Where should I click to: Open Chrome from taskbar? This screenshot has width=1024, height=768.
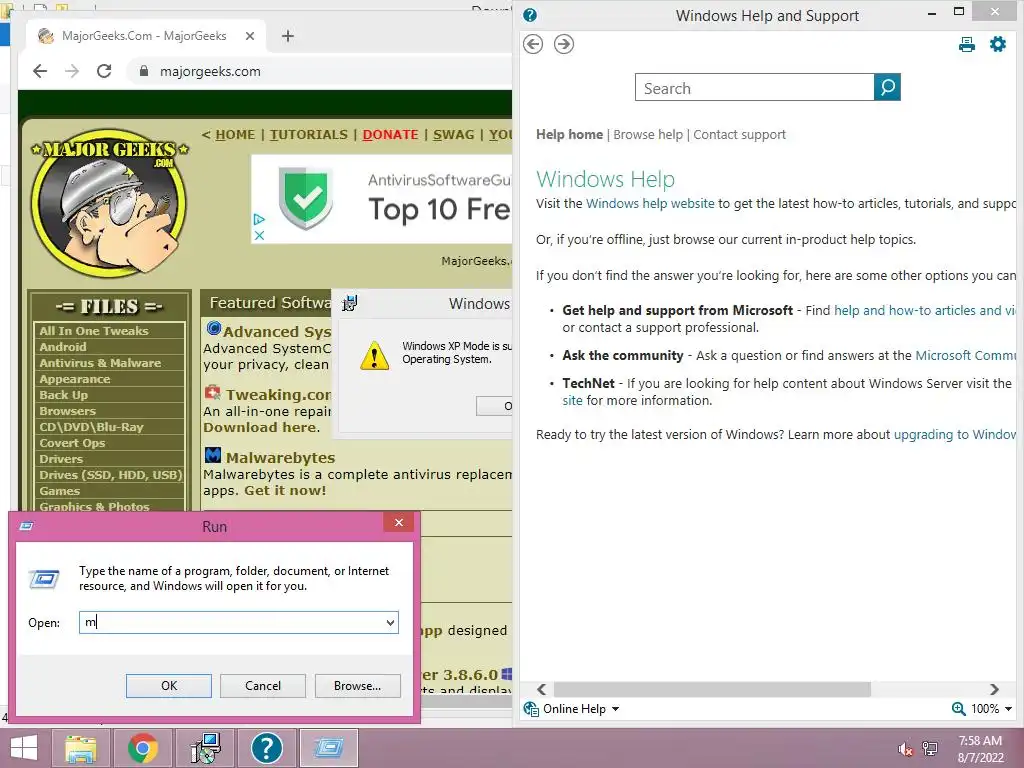point(142,748)
